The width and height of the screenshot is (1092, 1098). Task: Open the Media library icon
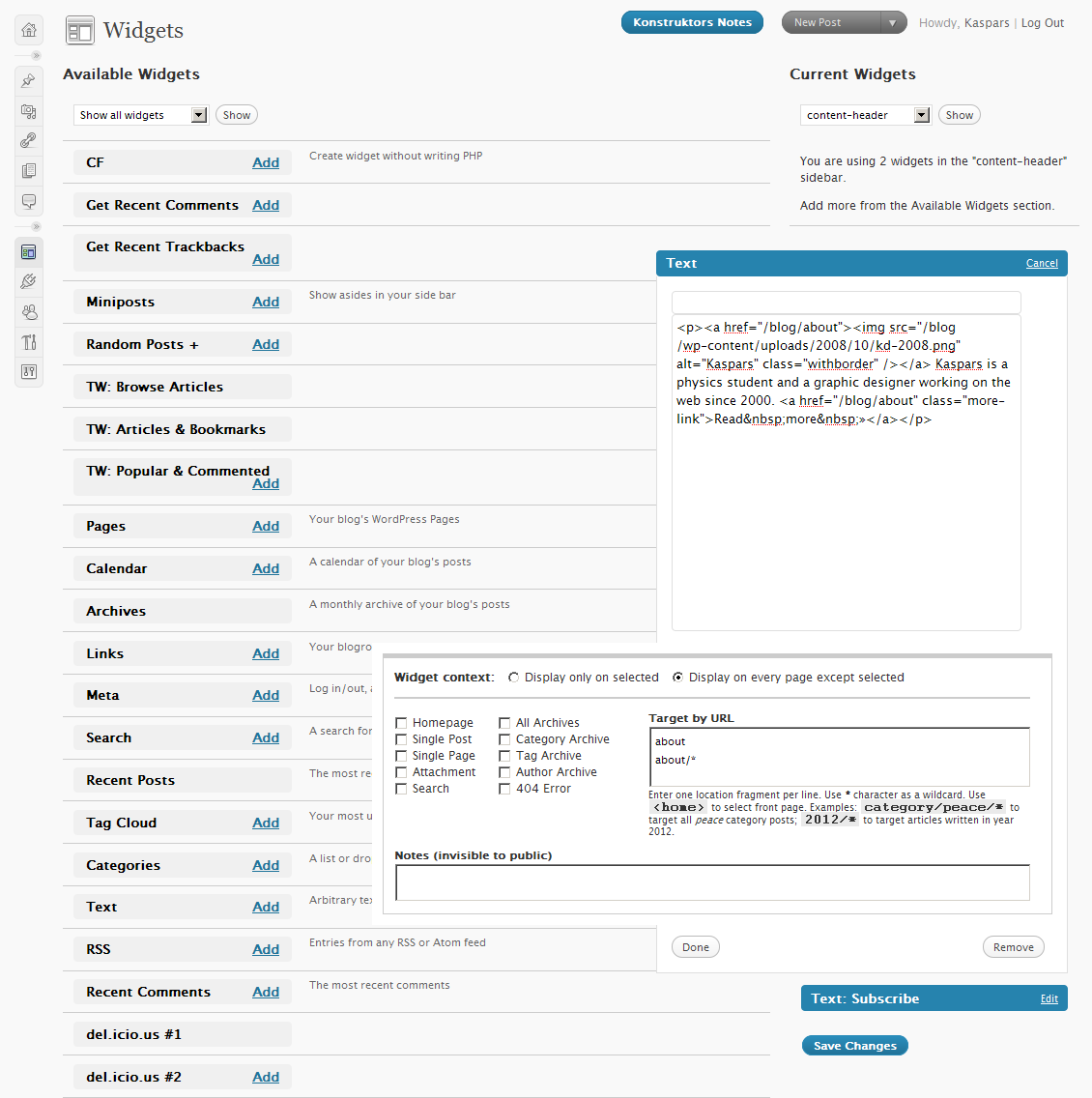pyautogui.click(x=29, y=111)
